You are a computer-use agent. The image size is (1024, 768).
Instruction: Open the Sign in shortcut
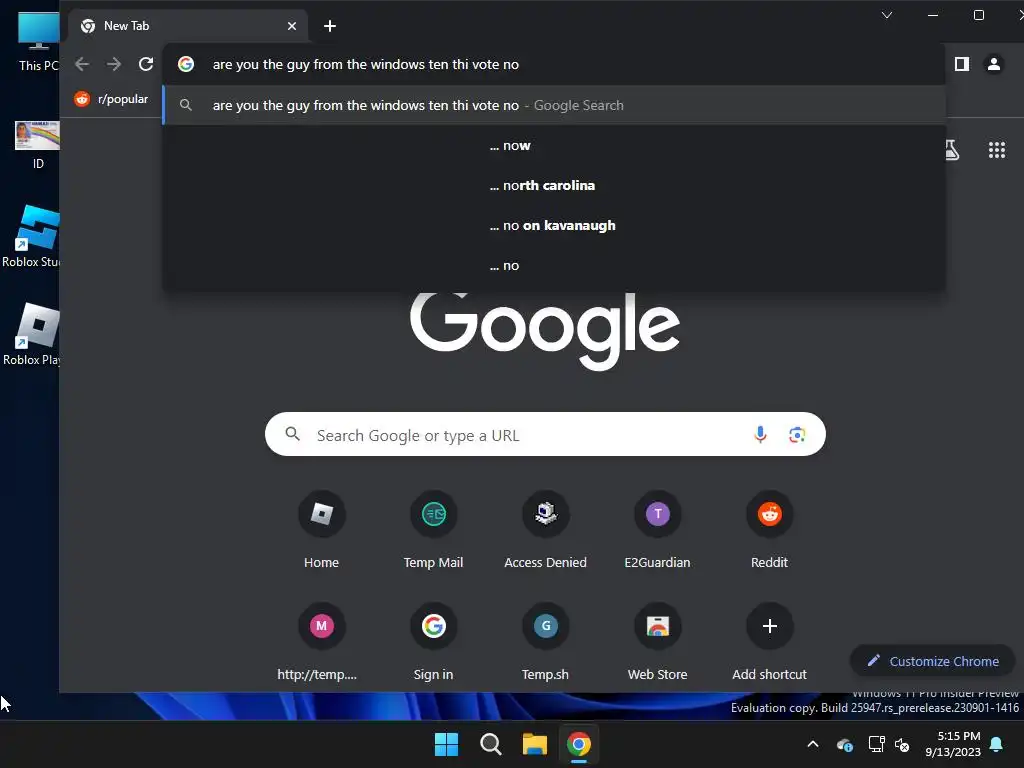[x=434, y=644]
